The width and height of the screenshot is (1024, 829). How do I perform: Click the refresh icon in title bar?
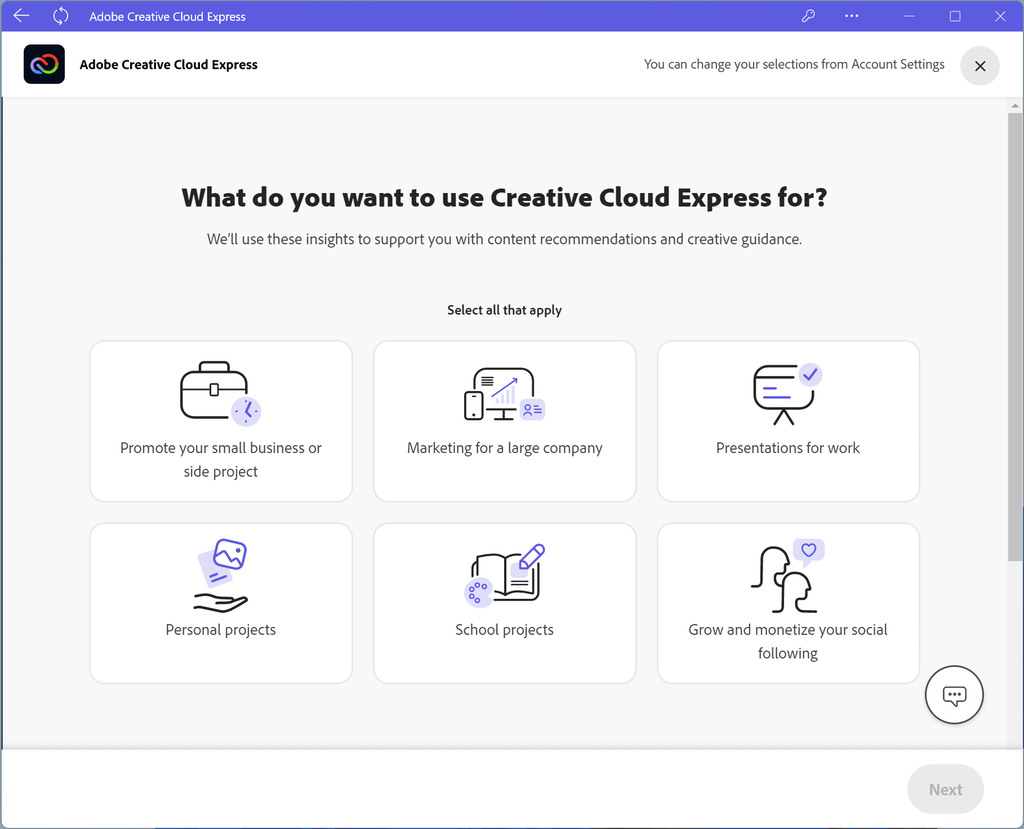[x=61, y=16]
